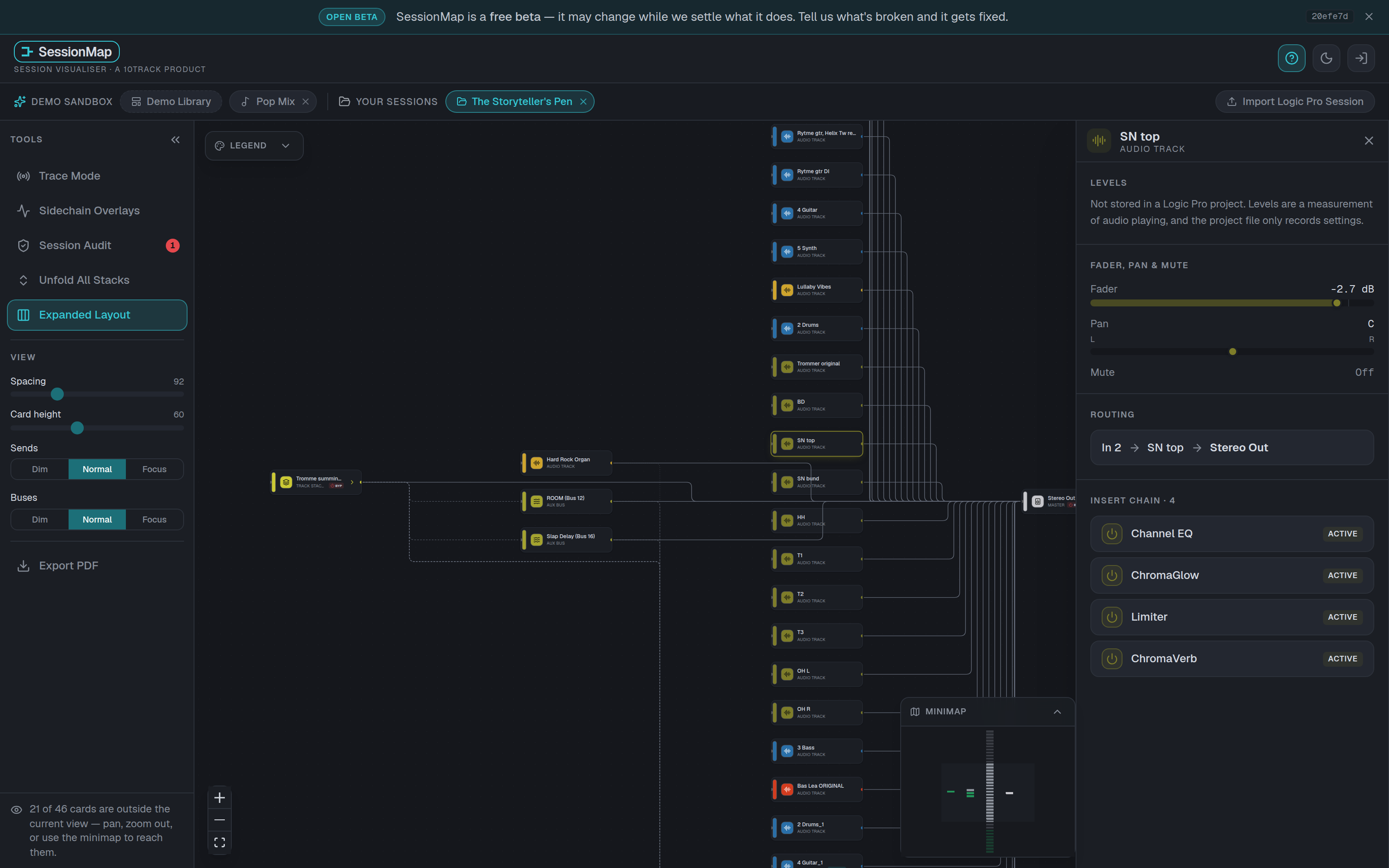This screenshot has height=868, width=1389.
Task: Select the Trommer original track card
Action: click(816, 368)
